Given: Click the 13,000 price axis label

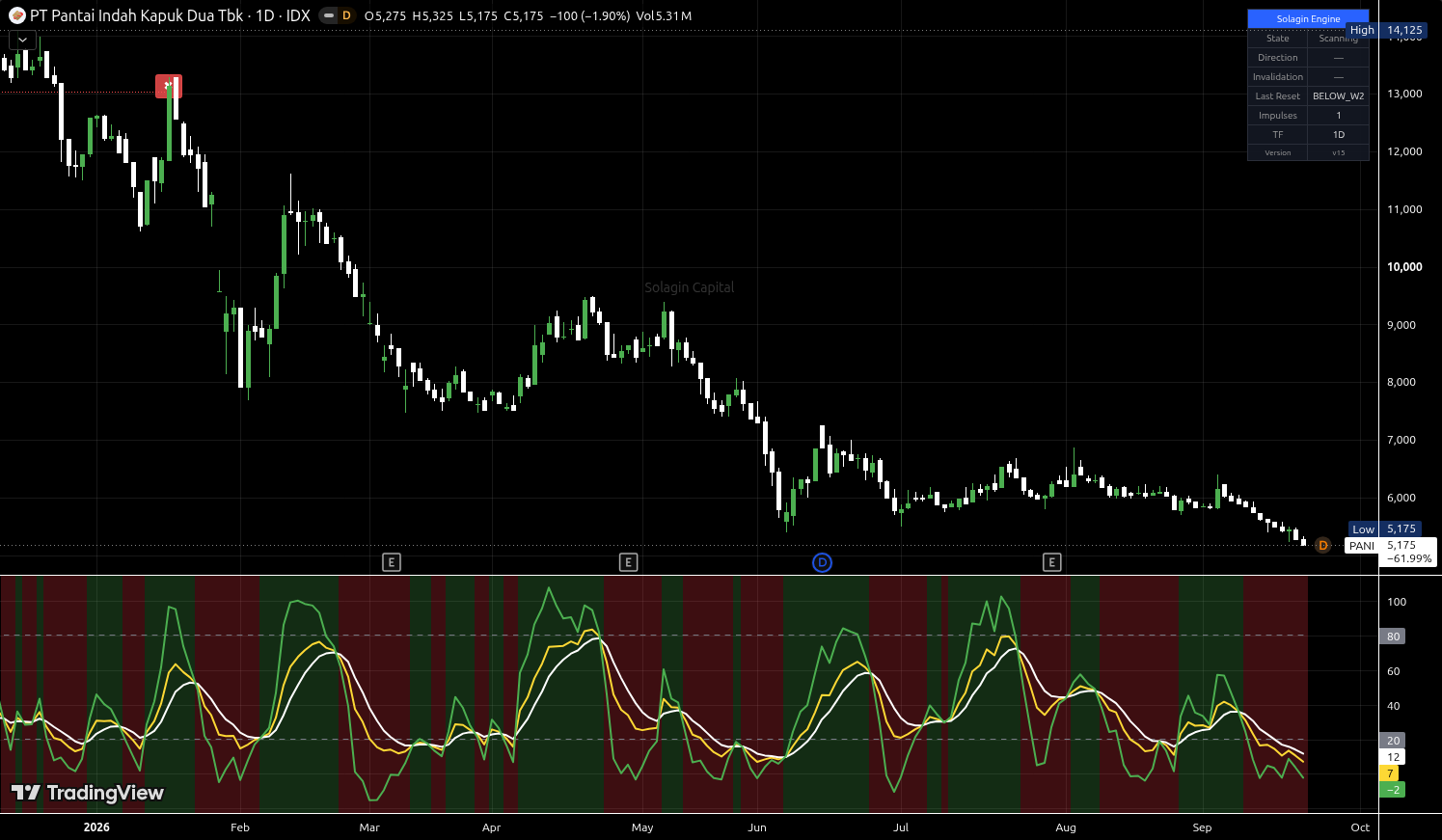Looking at the screenshot, I should pos(1404,94).
